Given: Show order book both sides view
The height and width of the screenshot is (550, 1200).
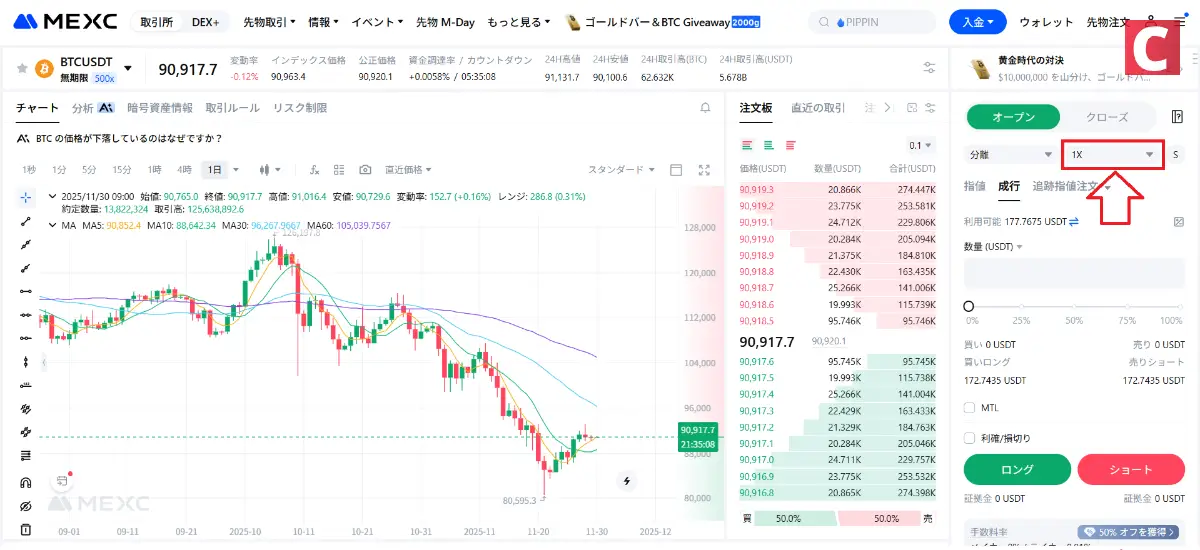Looking at the screenshot, I should pyautogui.click(x=747, y=145).
